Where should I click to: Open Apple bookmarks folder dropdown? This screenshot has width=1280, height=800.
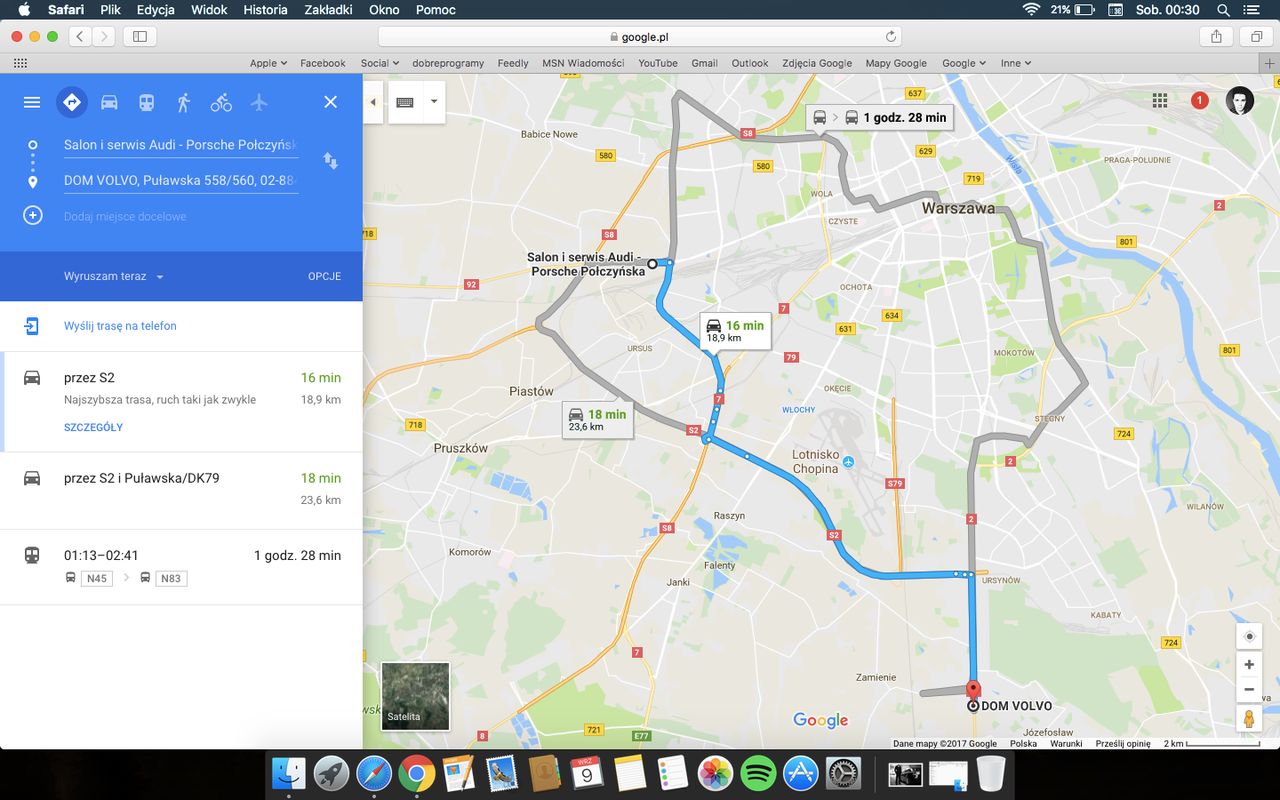268,62
